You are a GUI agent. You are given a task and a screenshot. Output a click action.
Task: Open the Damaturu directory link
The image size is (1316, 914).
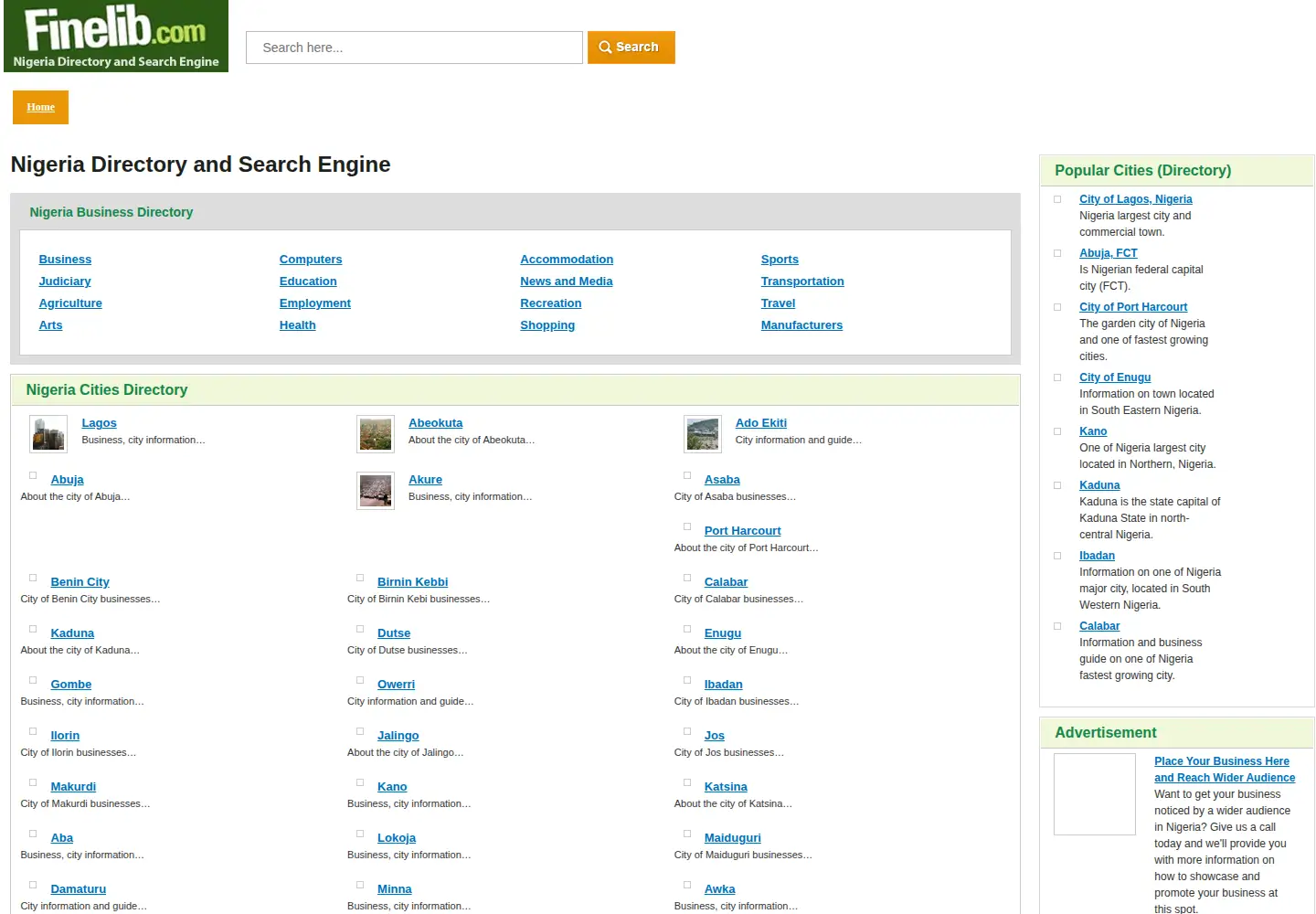coord(79,889)
